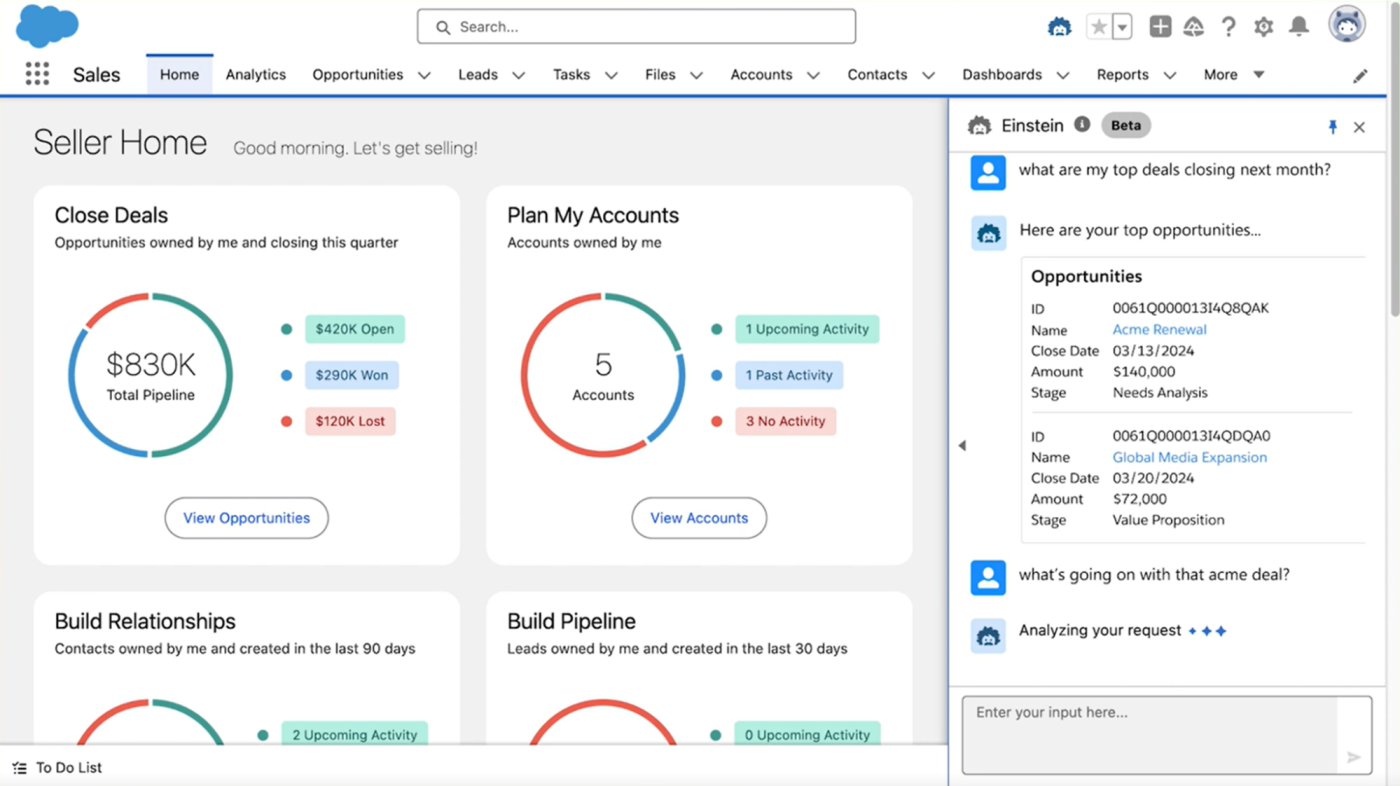Click the 5 Accounts donut chart
Viewport: 1400px width, 786px height.
point(603,375)
